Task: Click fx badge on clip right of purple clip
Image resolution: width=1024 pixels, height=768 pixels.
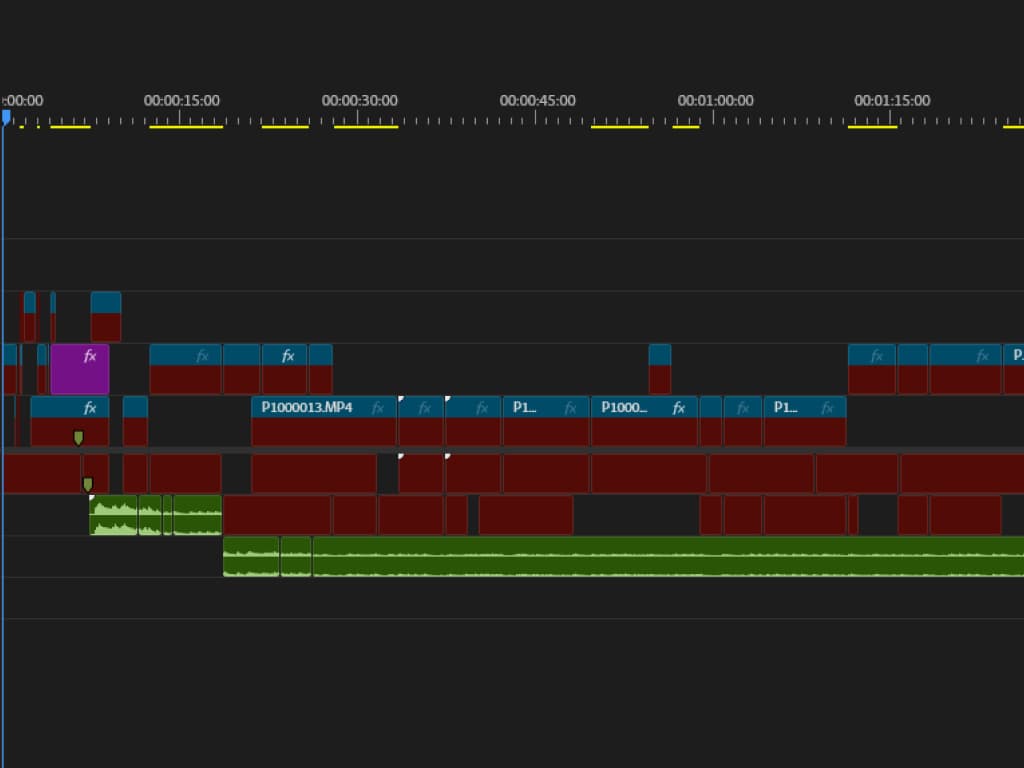Action: (x=203, y=356)
